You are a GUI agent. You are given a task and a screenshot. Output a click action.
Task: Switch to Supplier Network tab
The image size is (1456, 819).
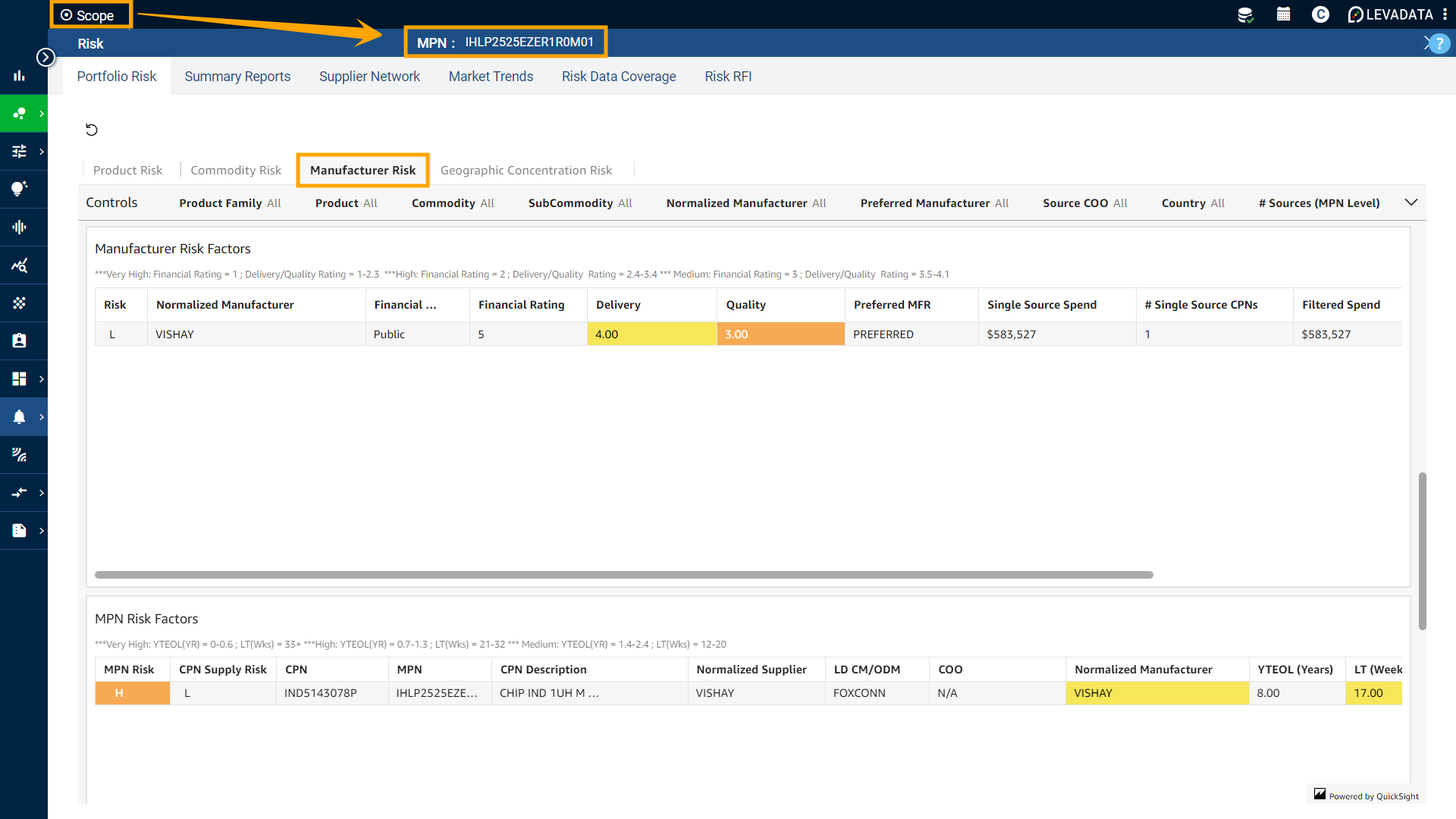(x=369, y=77)
